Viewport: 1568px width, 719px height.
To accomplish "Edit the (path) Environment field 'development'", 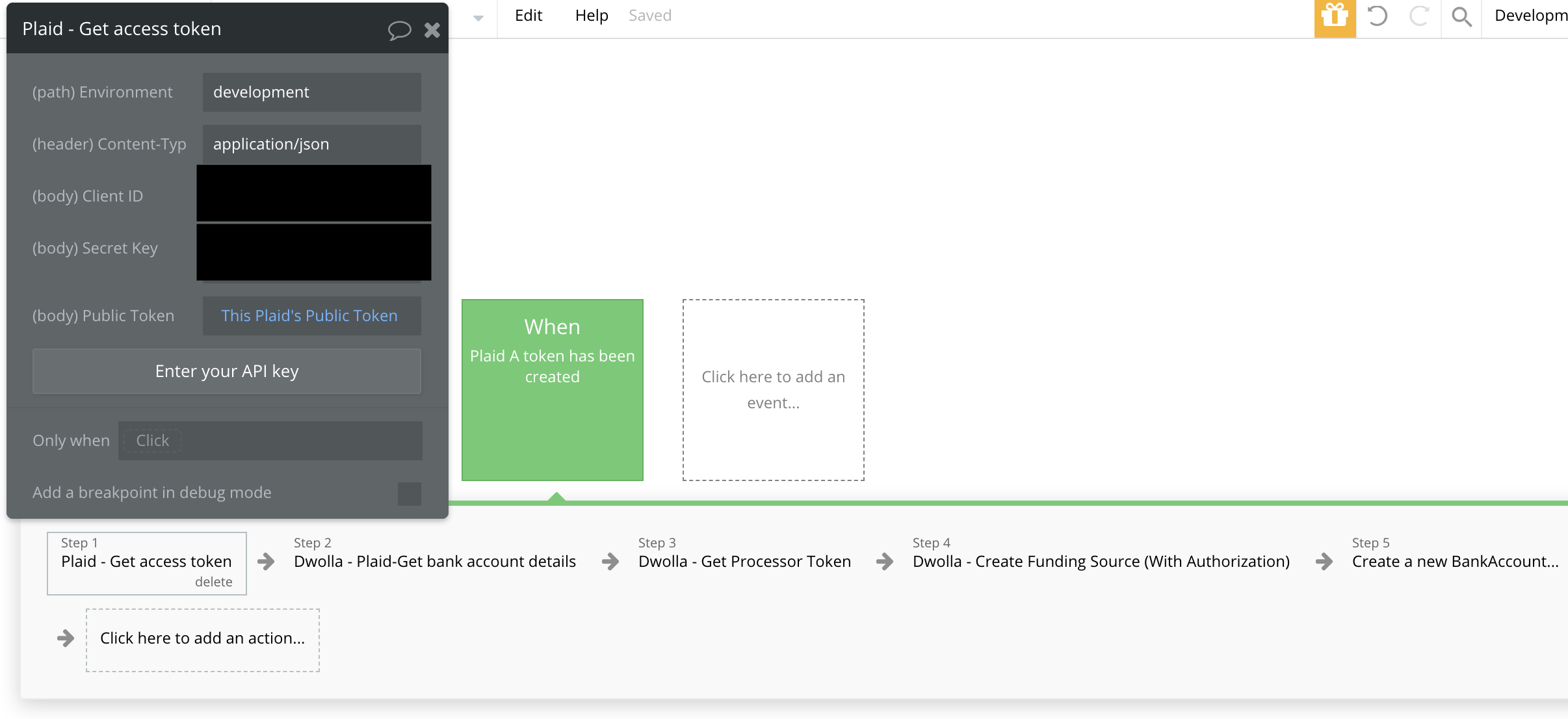I will tap(312, 92).
